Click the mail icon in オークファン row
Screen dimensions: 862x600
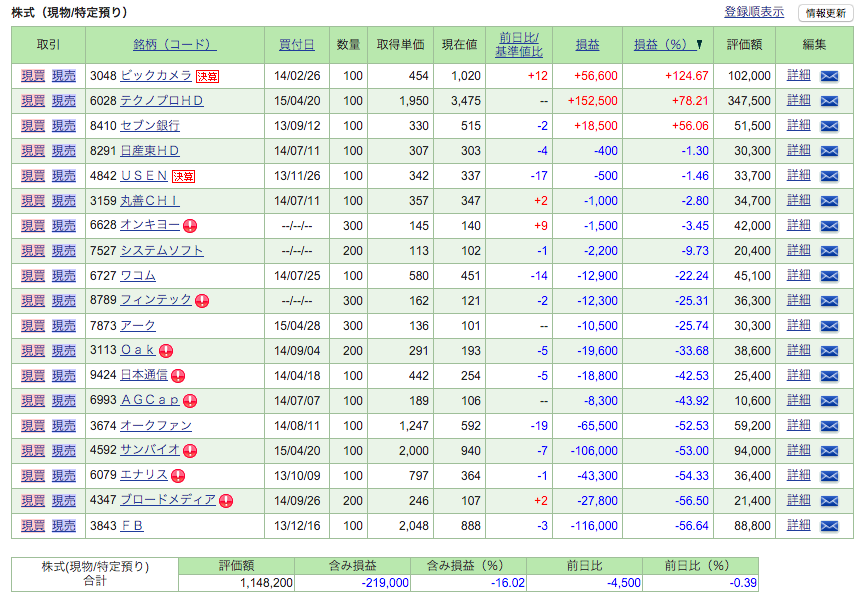point(829,426)
